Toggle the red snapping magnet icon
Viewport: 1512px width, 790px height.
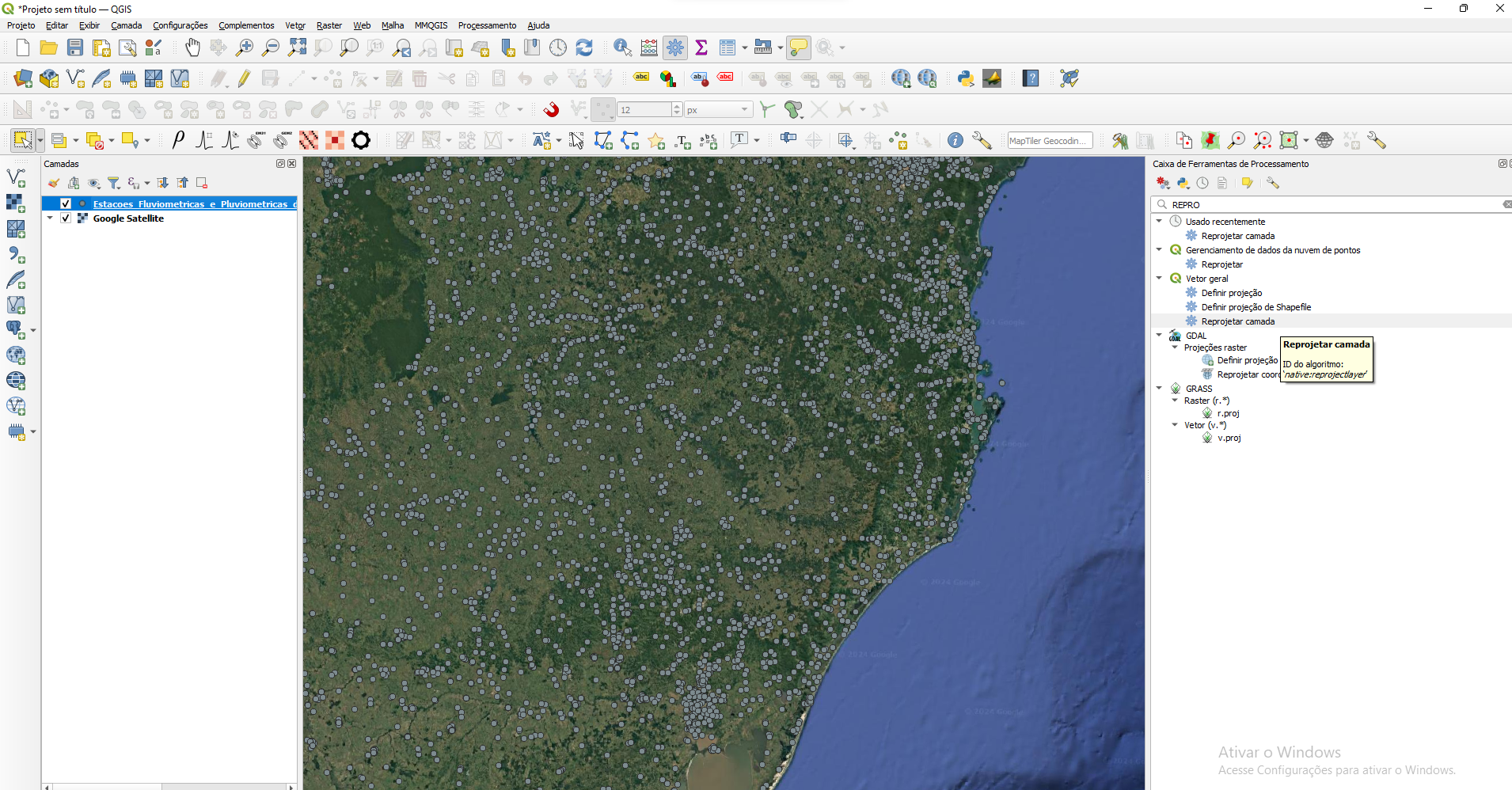552,109
